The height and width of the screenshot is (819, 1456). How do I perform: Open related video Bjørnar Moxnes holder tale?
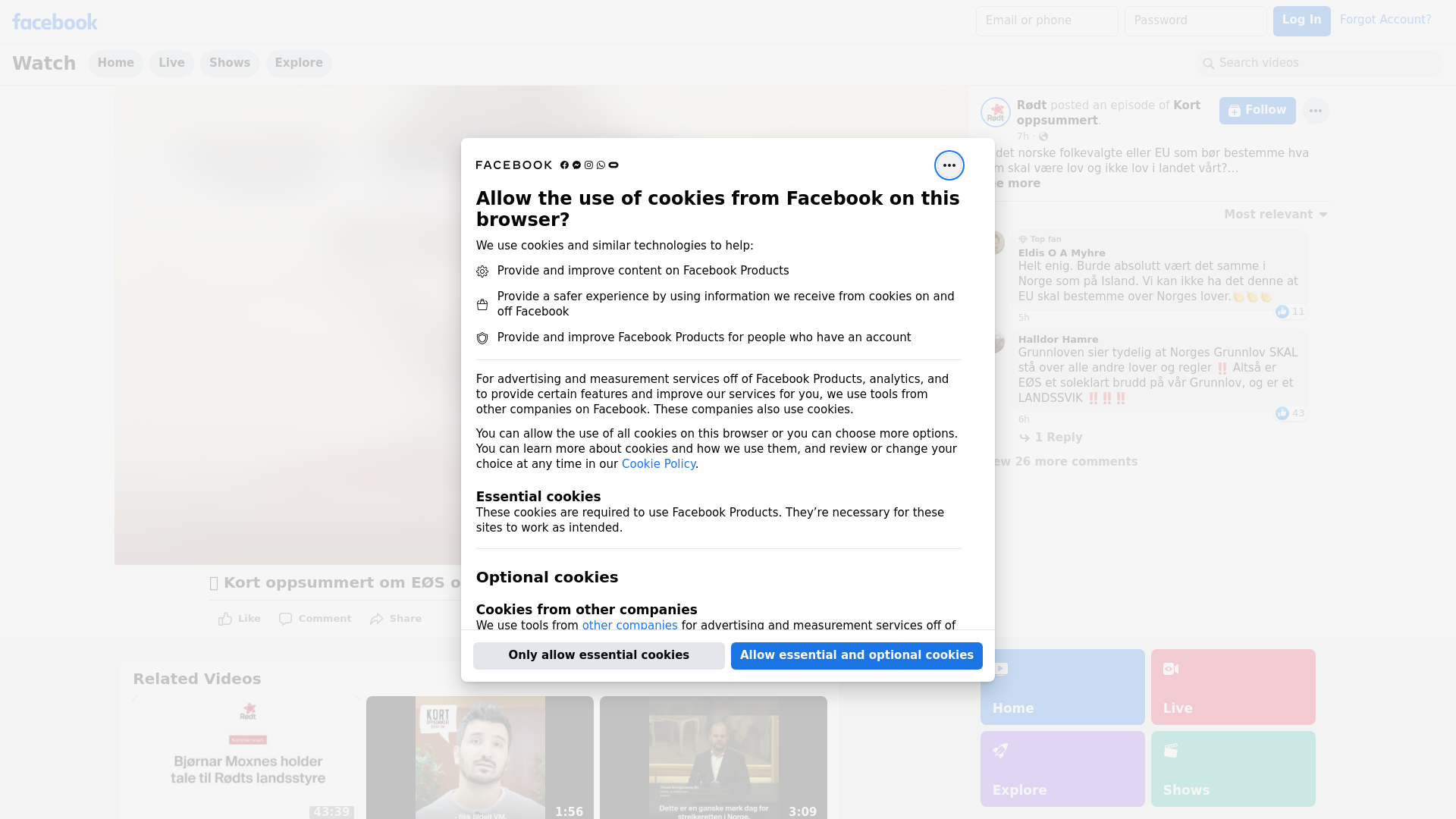tap(248, 758)
